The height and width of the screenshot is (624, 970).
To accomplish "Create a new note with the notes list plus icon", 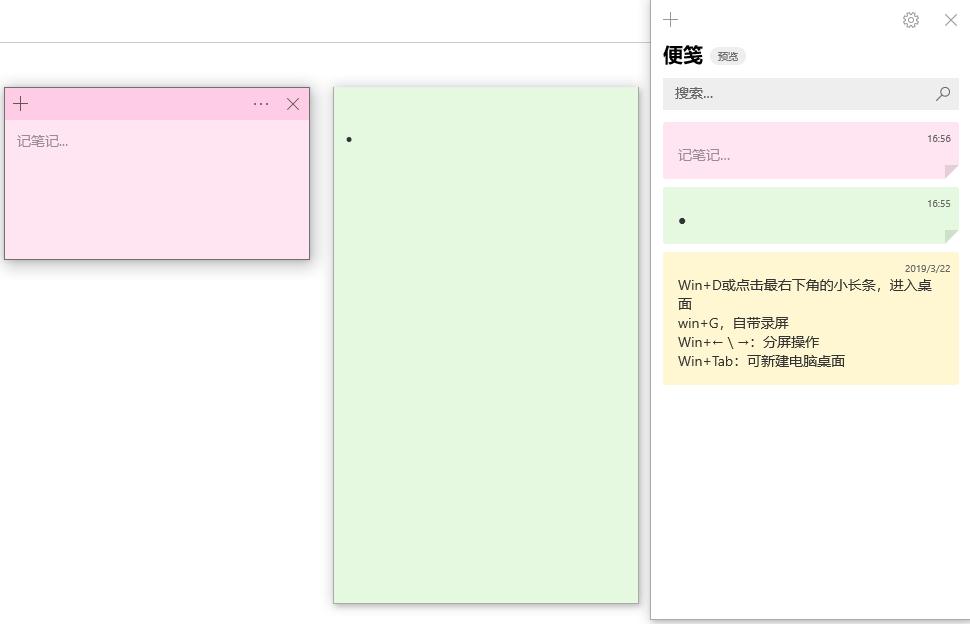I will [x=670, y=19].
